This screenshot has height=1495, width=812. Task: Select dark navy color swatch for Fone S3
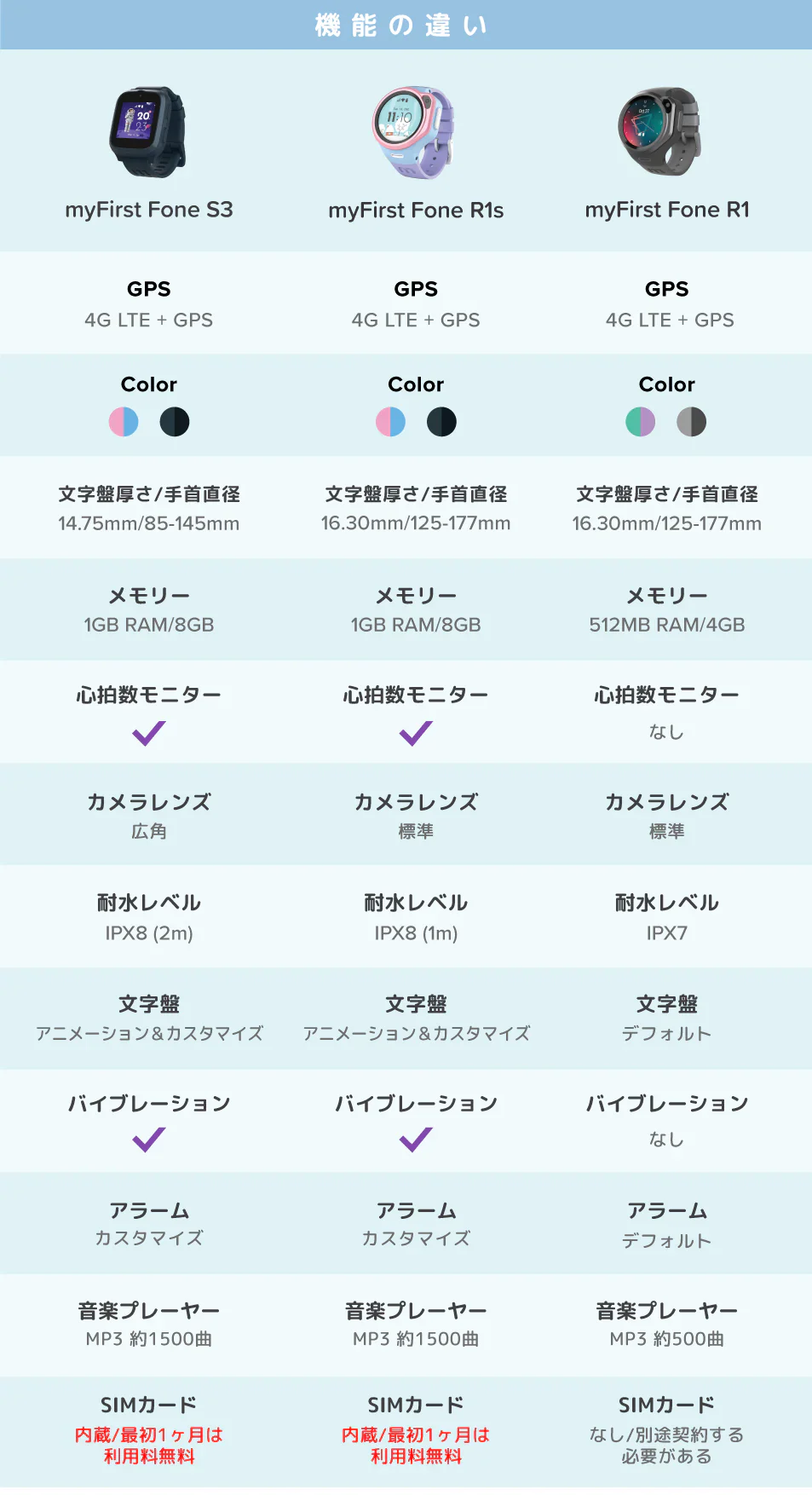tap(175, 422)
